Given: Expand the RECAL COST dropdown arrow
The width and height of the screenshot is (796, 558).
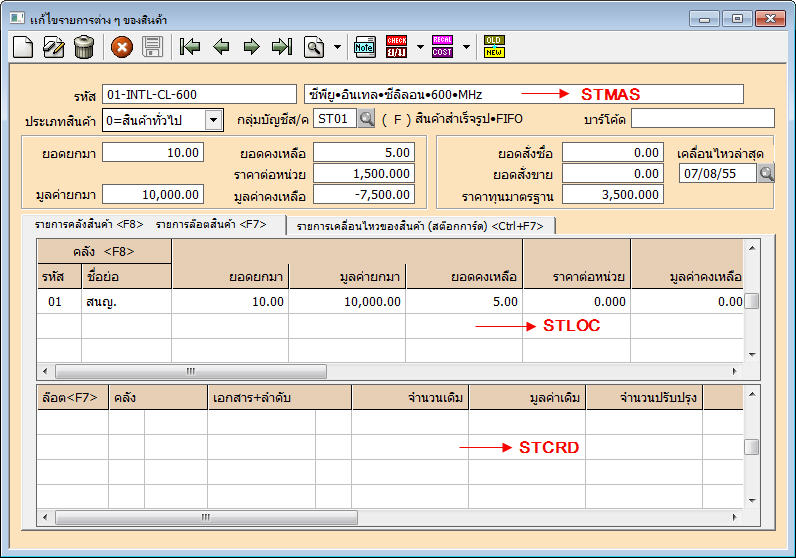Looking at the screenshot, I should click(x=465, y=47).
